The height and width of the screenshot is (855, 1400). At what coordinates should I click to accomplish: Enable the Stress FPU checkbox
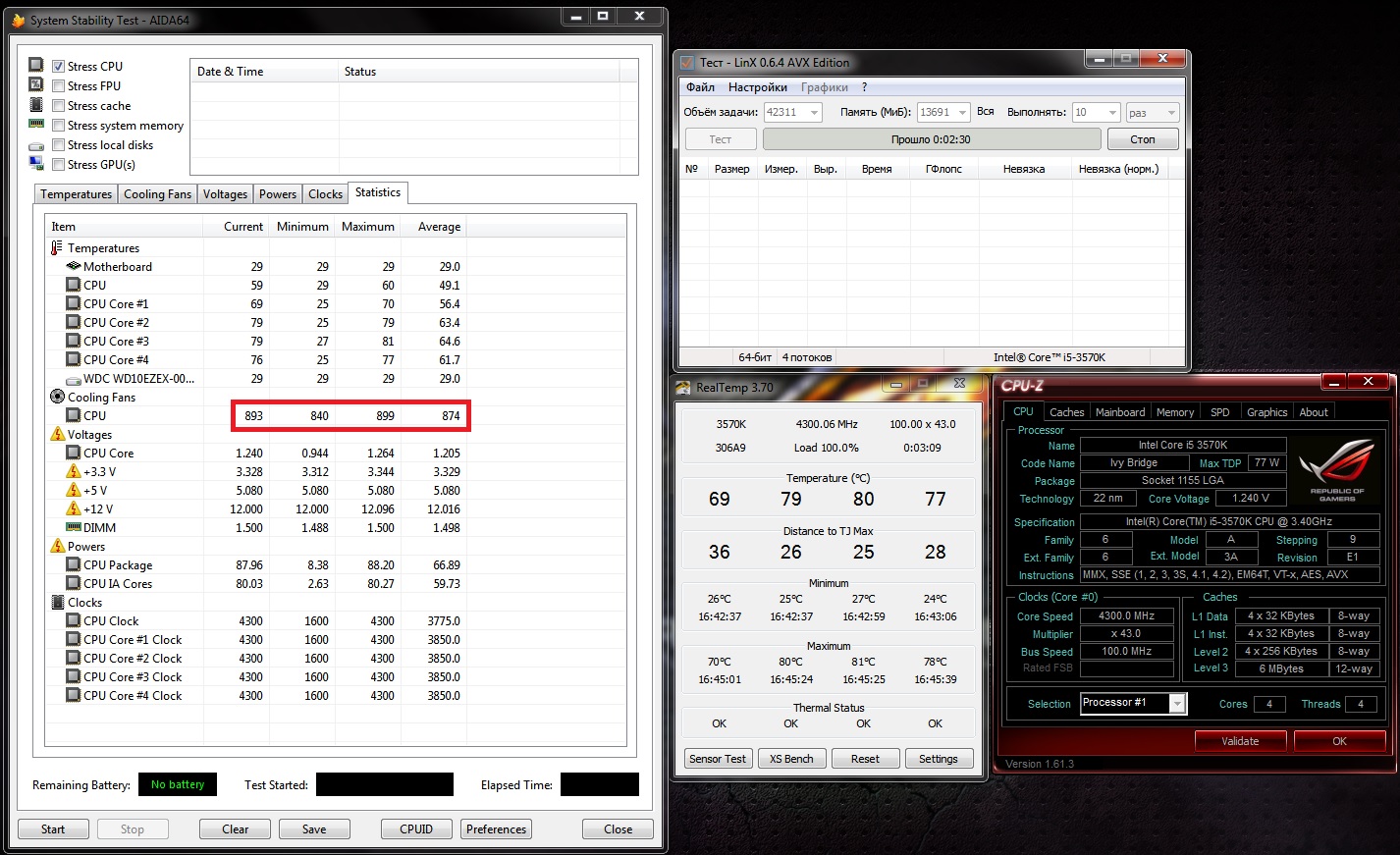tap(58, 86)
